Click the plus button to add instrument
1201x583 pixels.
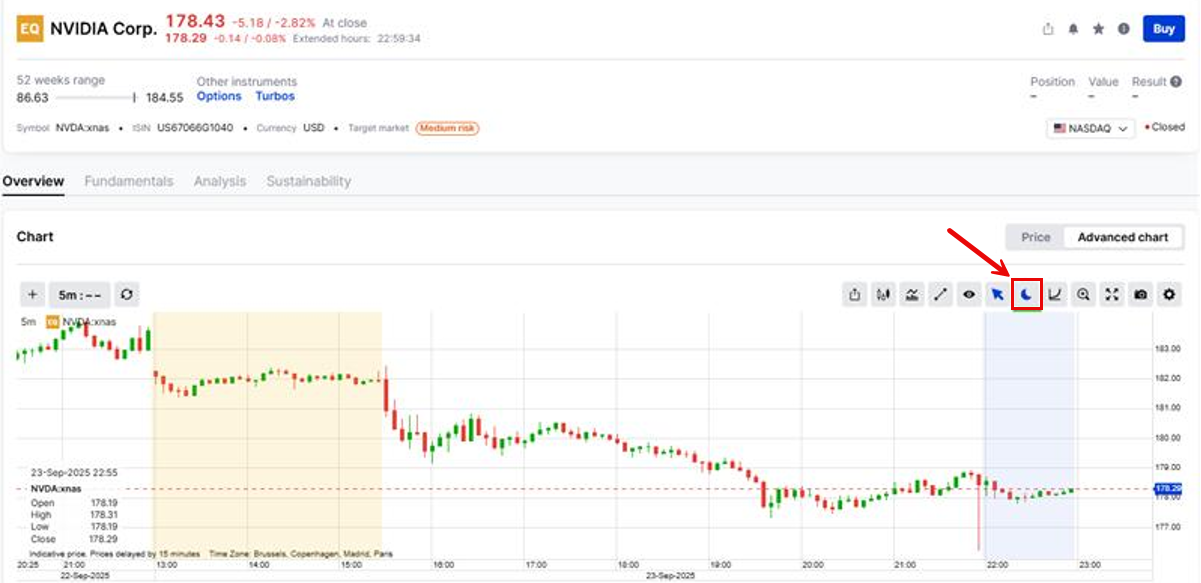pyautogui.click(x=33, y=295)
